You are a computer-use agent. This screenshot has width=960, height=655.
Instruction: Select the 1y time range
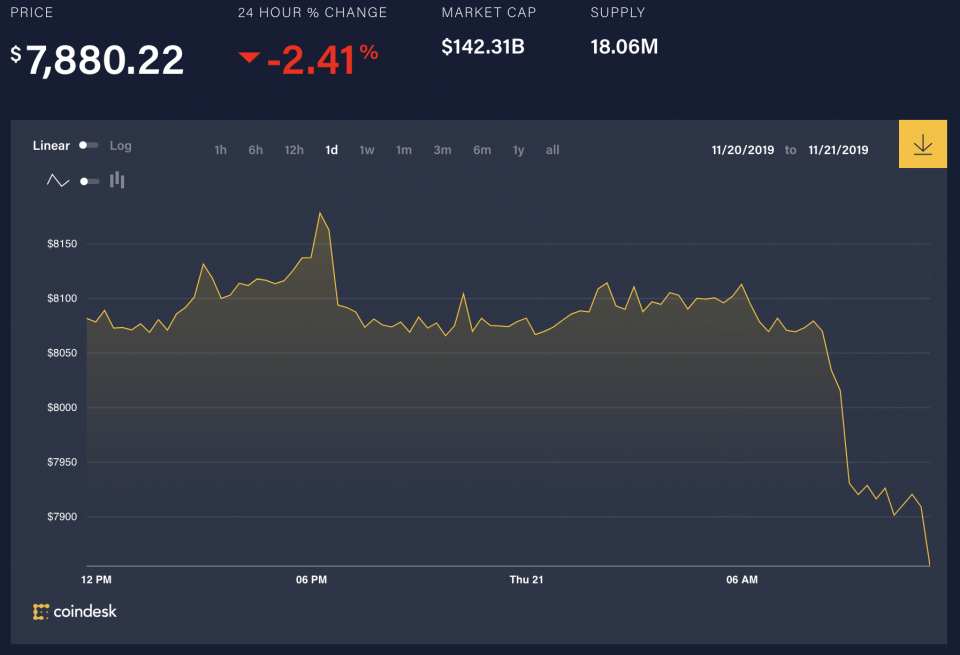pos(519,150)
